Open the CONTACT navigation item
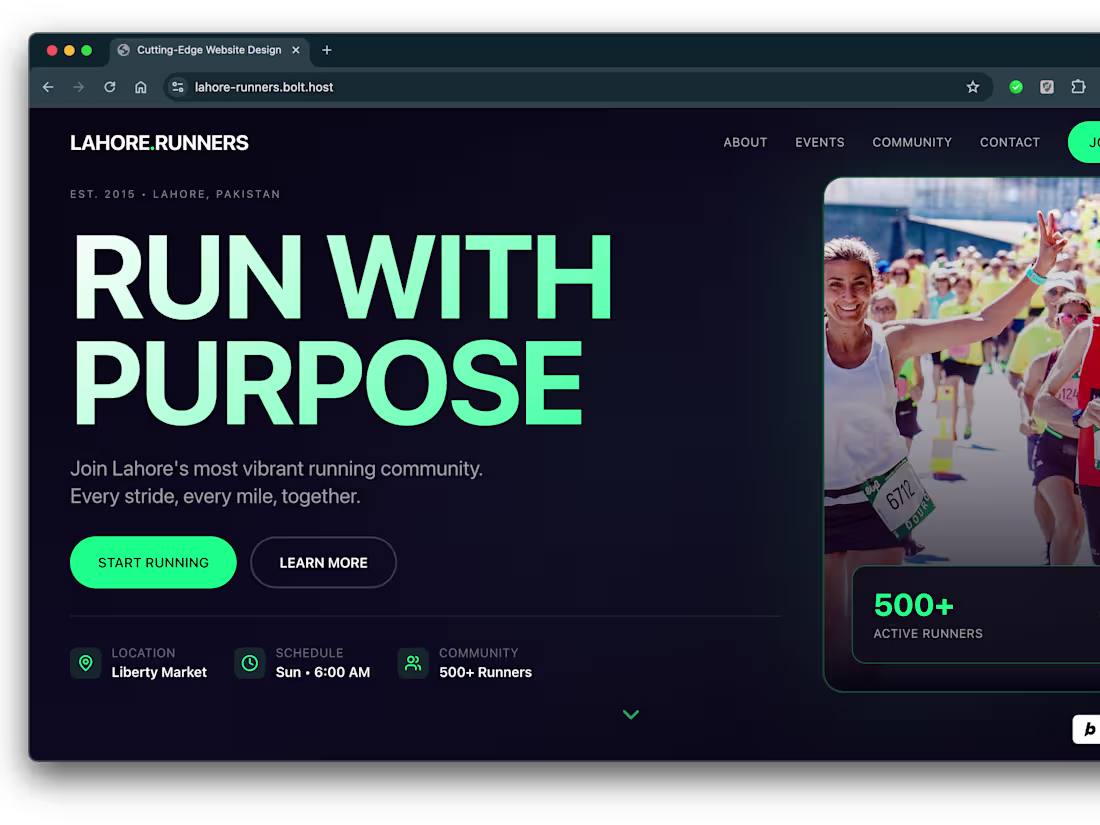Screen dimensions: 1100x825 pos(1010,142)
